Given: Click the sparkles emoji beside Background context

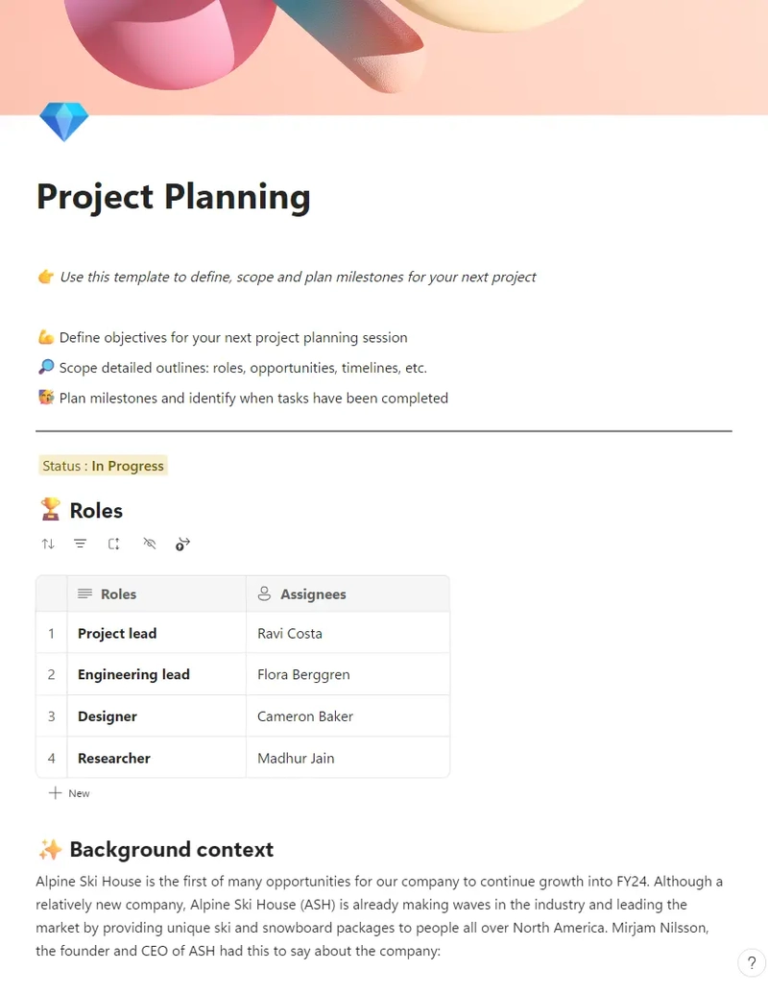Looking at the screenshot, I should pos(50,849).
